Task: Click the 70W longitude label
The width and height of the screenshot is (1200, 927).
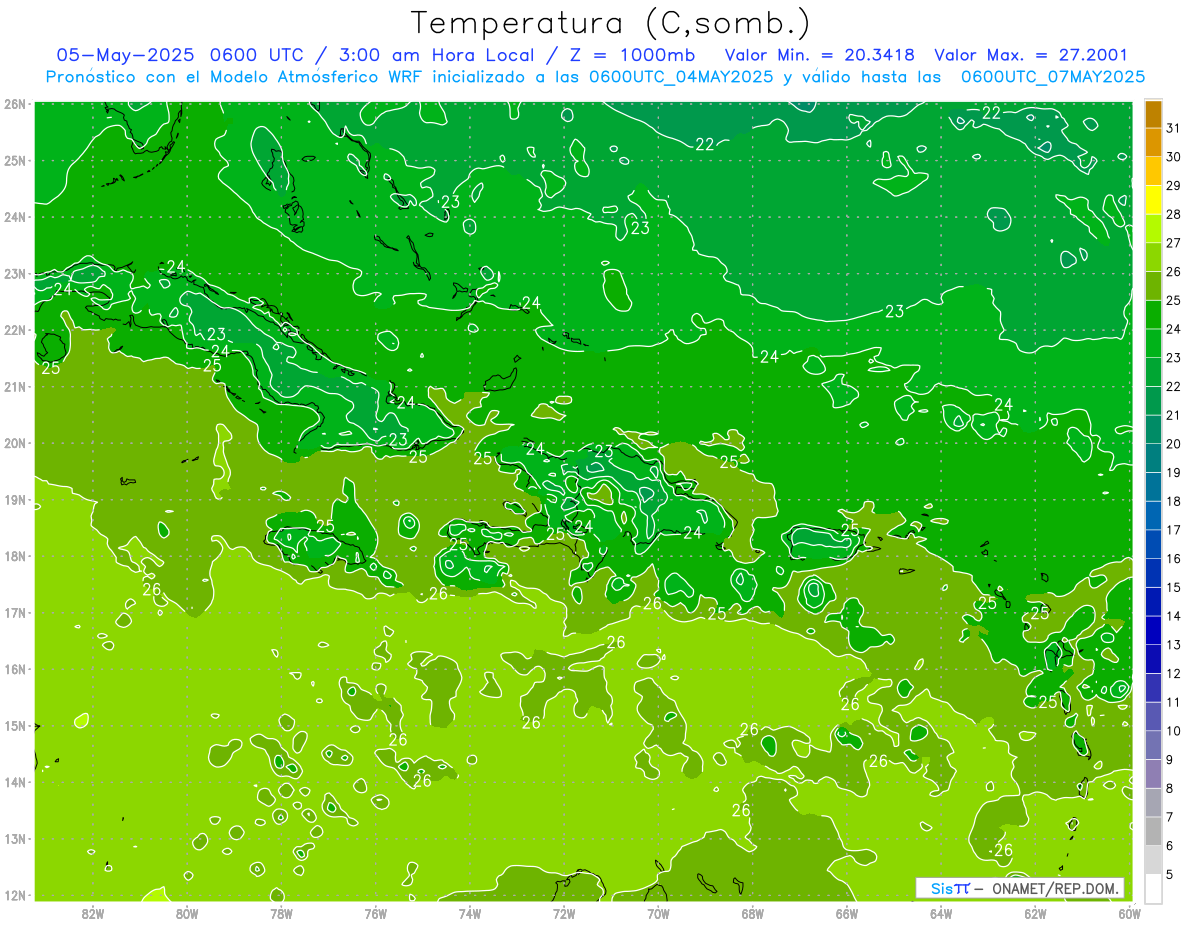Action: coord(658,913)
